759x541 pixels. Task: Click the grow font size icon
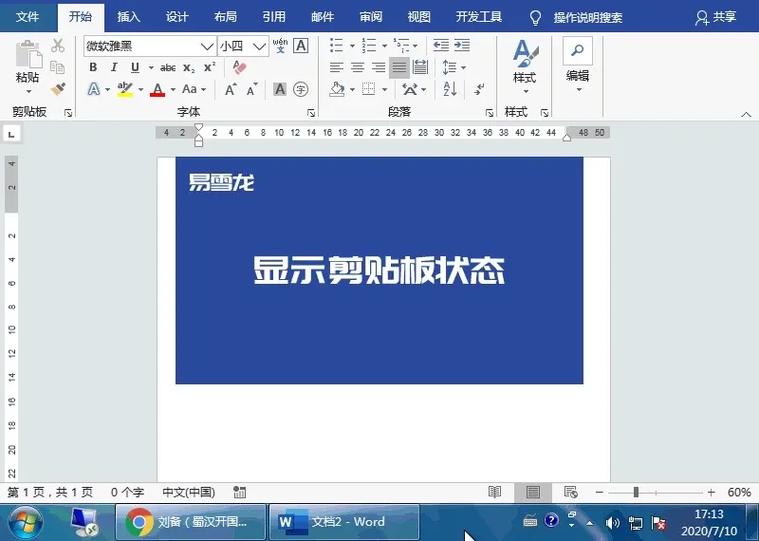click(x=231, y=90)
